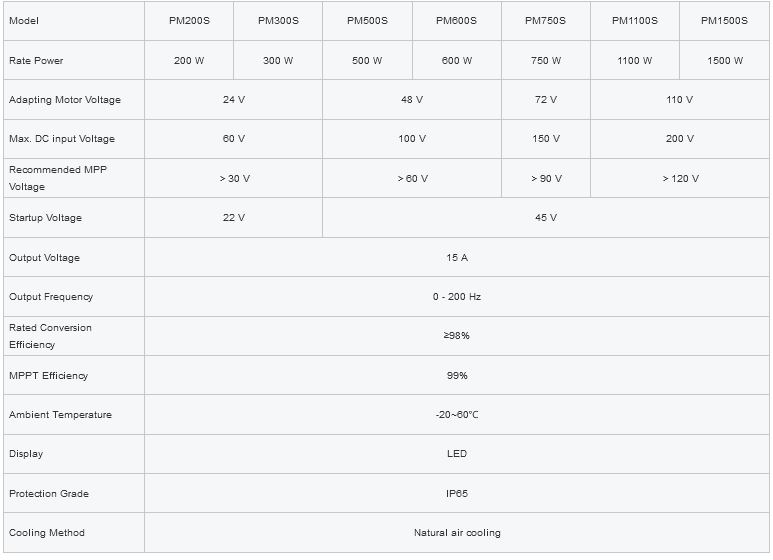This screenshot has width=773, height=560.
Task: Click the 15 A output value
Action: tap(457, 257)
